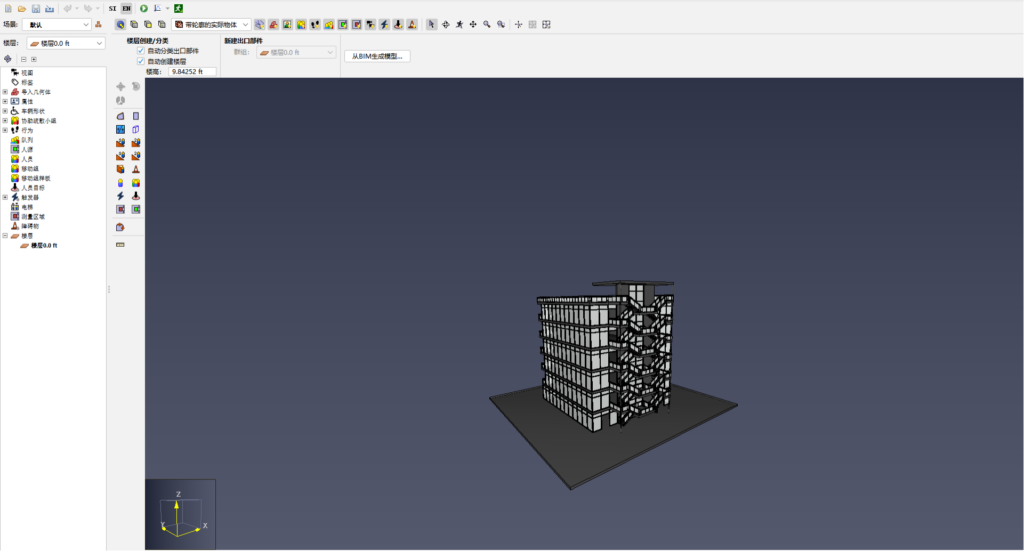1024x551 pixels.
Task: Open the 带轮廓的实际物体 display mode dropdown
Action: tap(211, 24)
